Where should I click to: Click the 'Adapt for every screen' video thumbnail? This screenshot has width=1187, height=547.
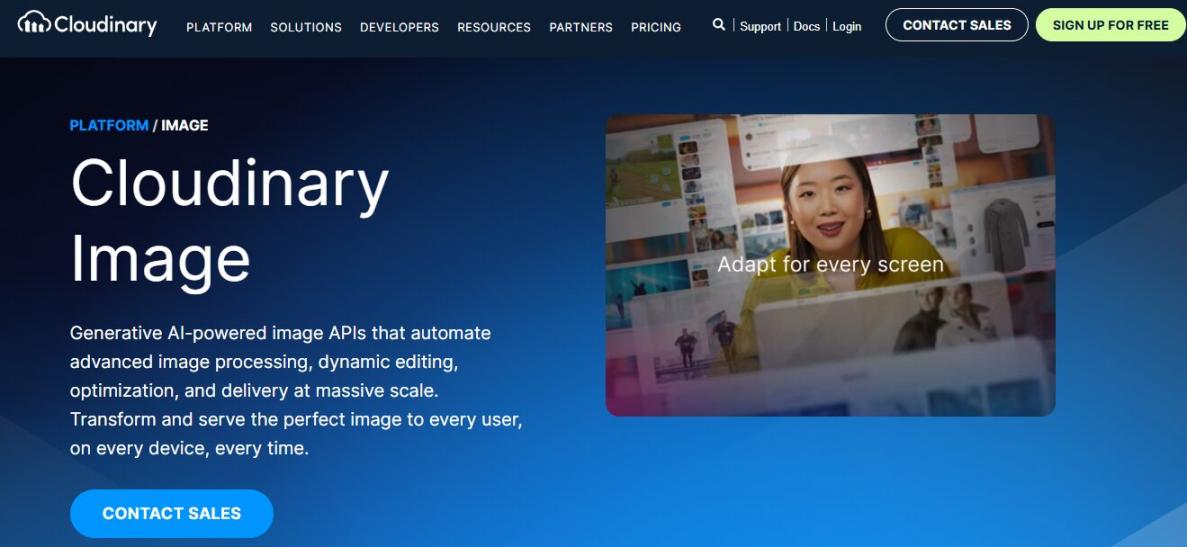click(x=830, y=265)
